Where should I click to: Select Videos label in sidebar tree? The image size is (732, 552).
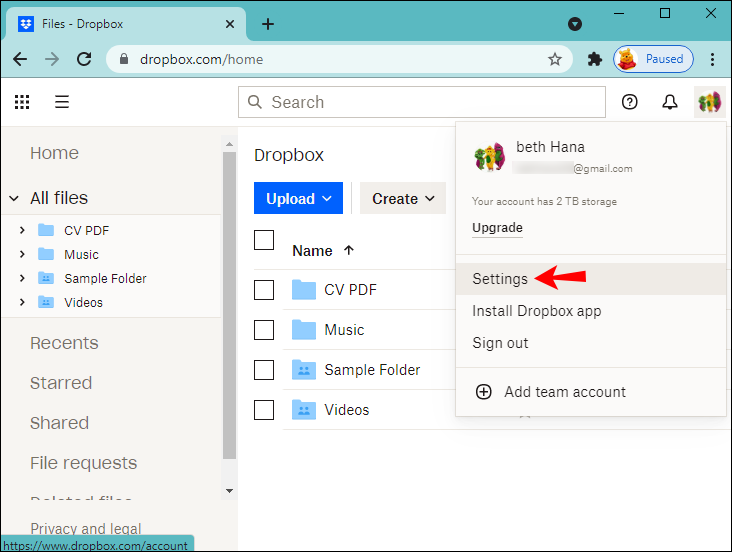(83, 303)
